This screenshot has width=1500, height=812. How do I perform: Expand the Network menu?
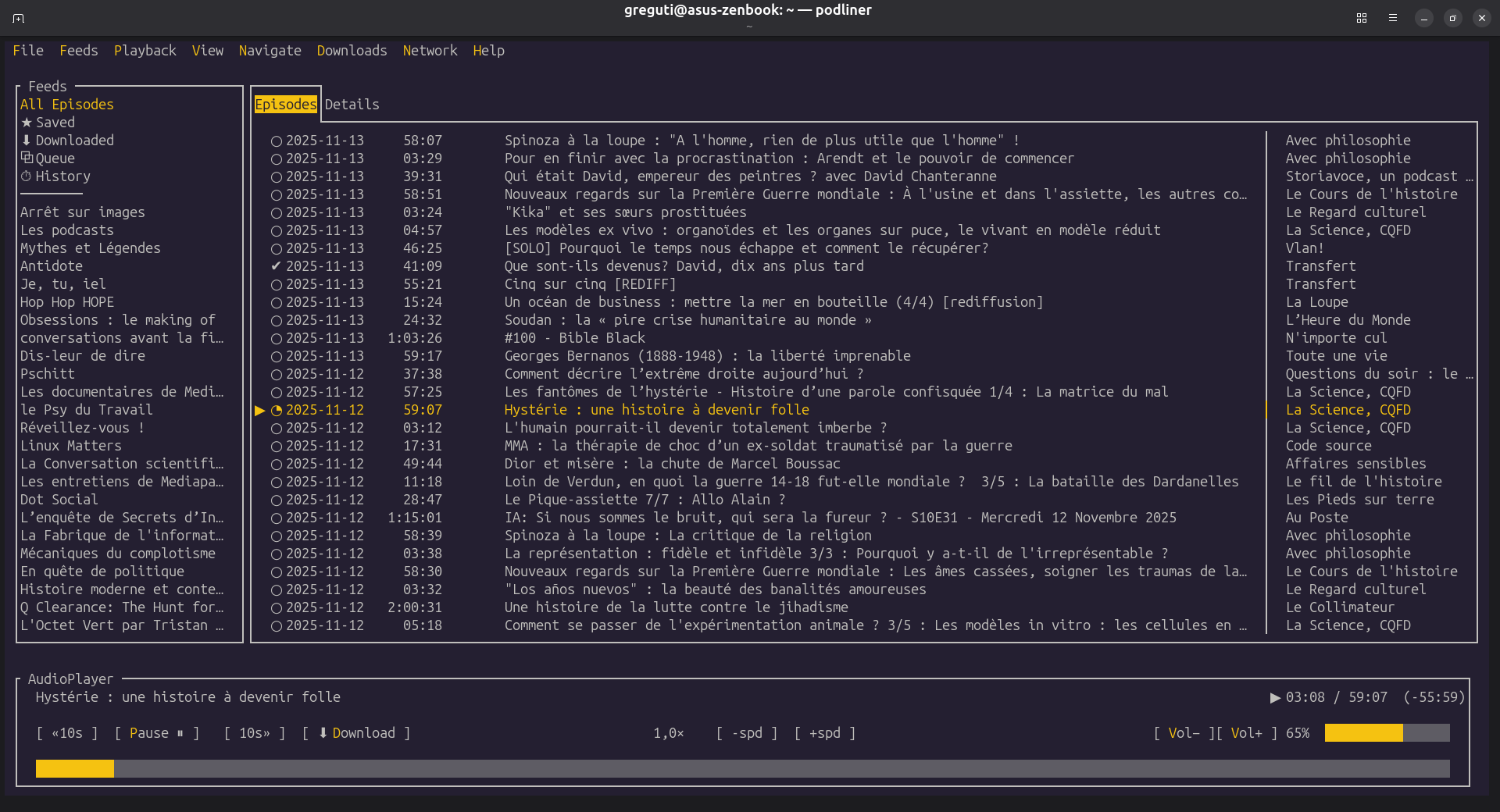(430, 51)
